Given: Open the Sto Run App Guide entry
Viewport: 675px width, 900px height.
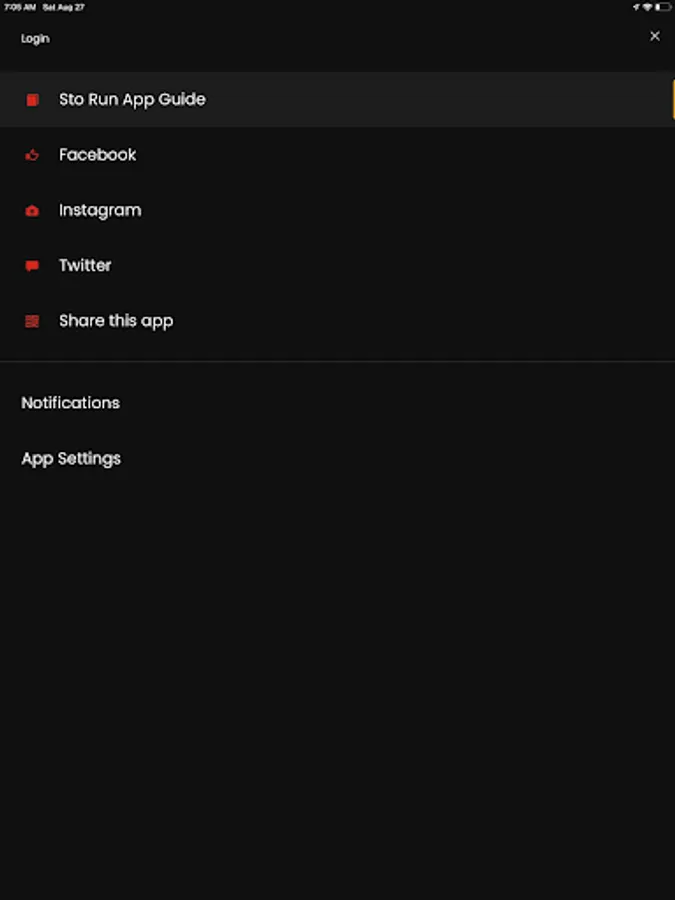Looking at the screenshot, I should (x=132, y=100).
